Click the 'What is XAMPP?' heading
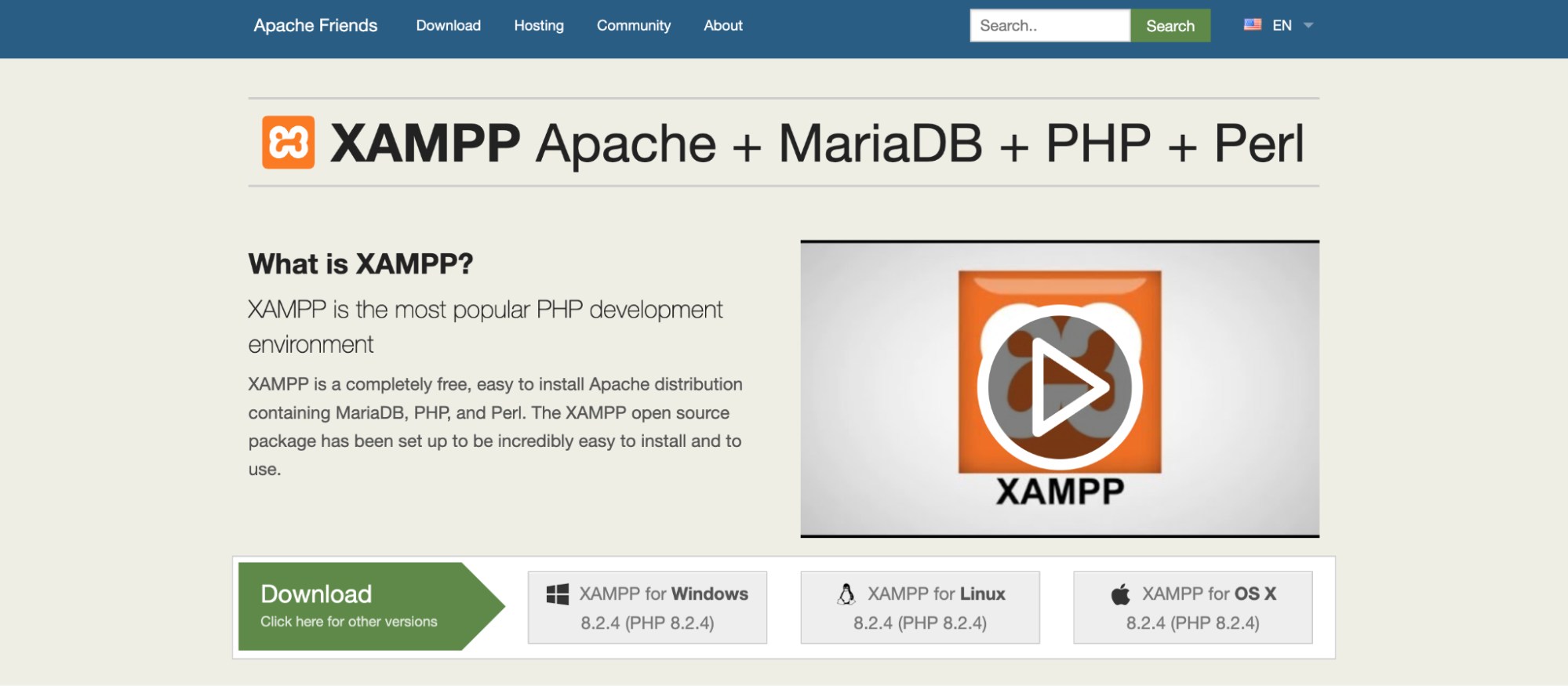The width and height of the screenshot is (1568, 686). point(361,264)
